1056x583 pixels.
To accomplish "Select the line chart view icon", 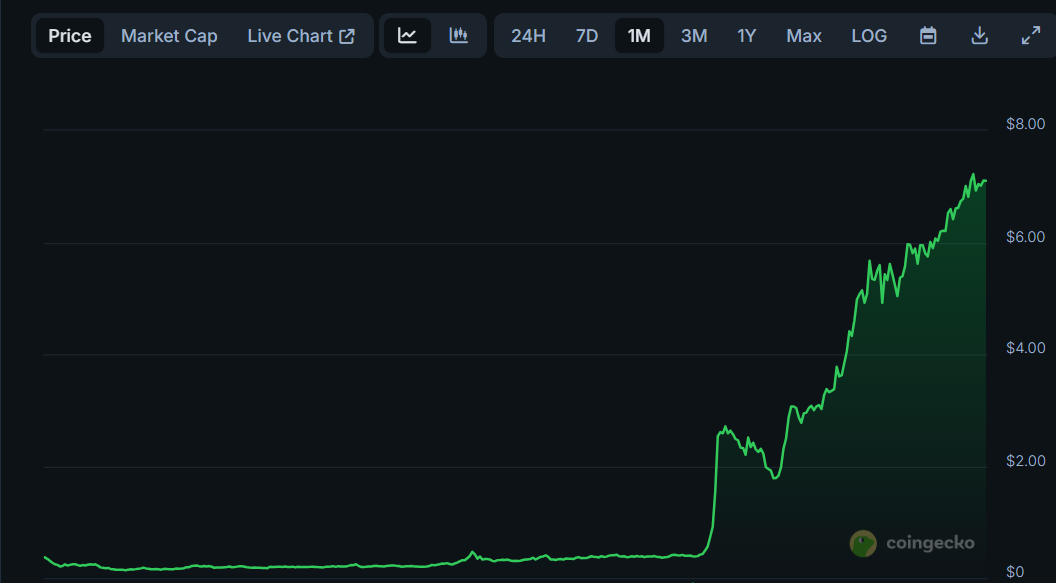I will click(407, 36).
